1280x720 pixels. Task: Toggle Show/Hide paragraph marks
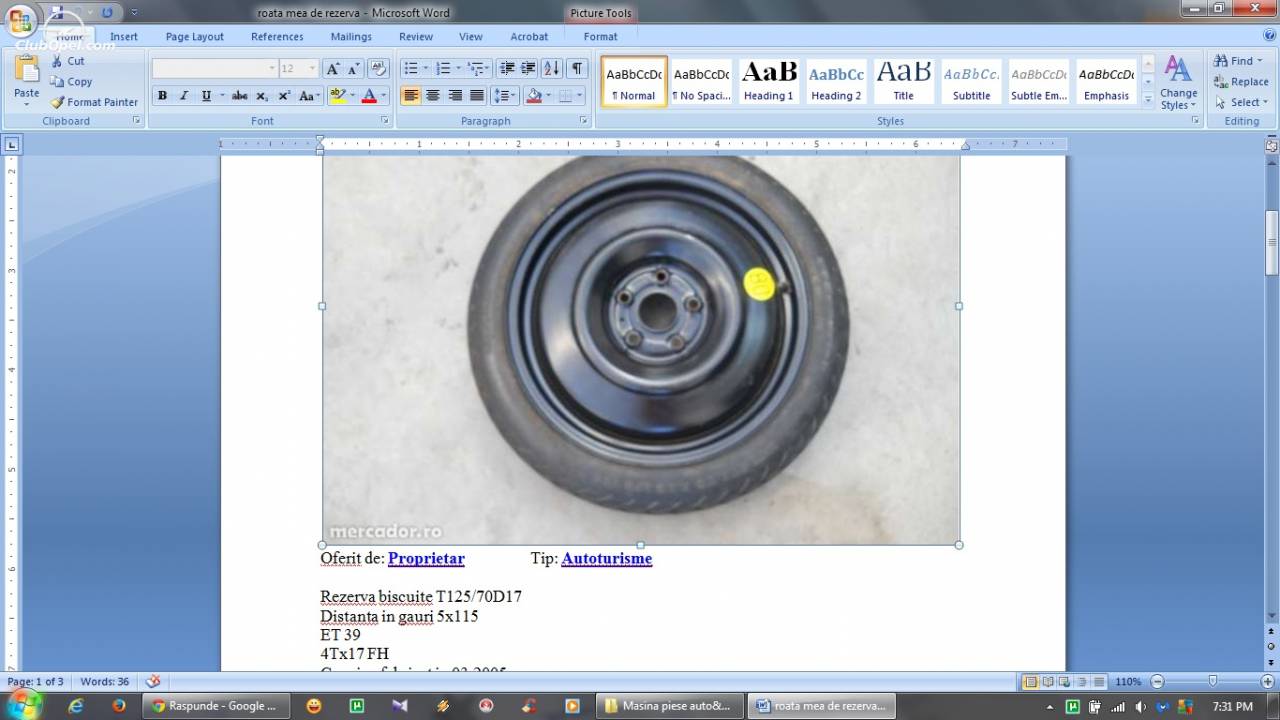point(577,69)
